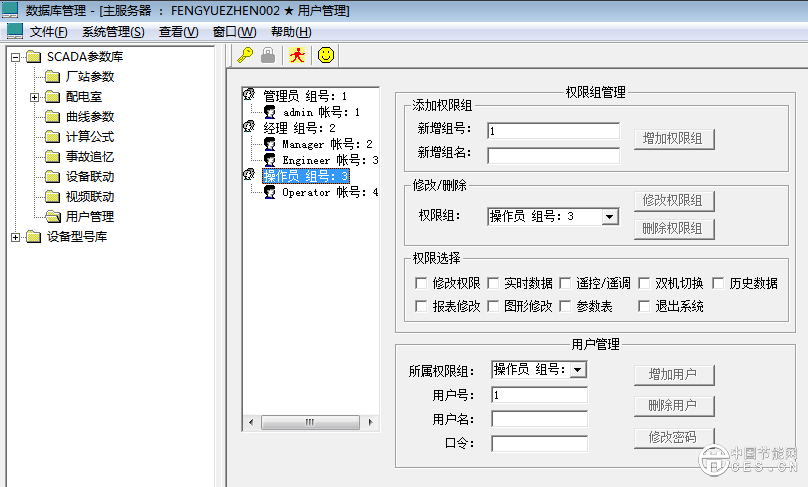This screenshot has width=808, height=487.
Task: Click the Engineer user avatar icon
Action: pos(270,159)
